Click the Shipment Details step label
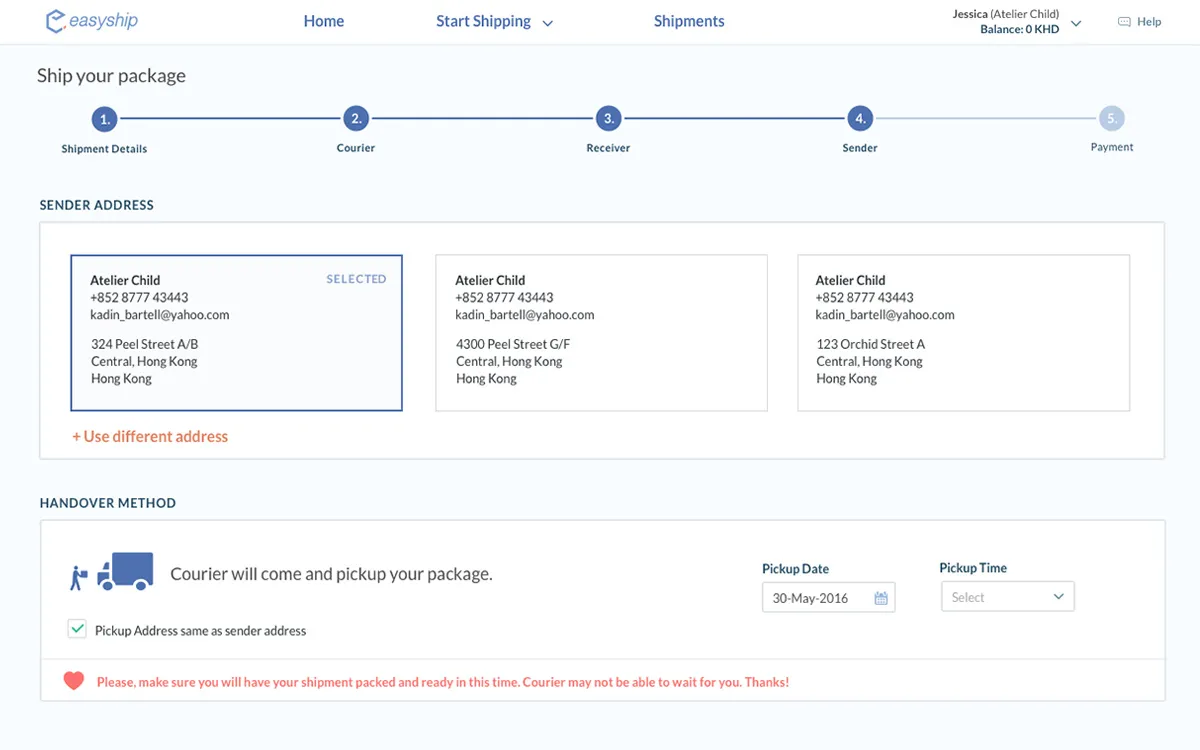The image size is (1200, 750). (104, 149)
